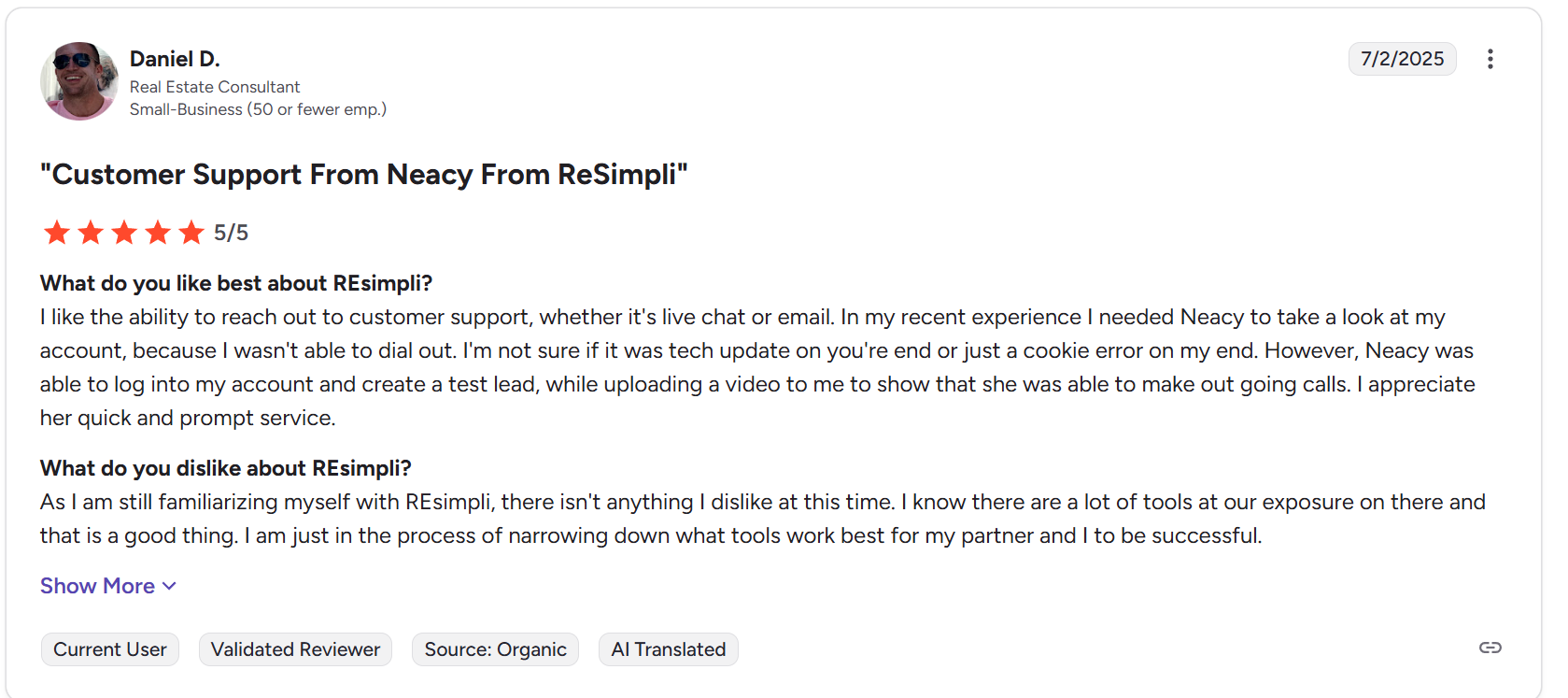Click the second red rating star
Screen dimensions: 1568x698
[x=91, y=232]
